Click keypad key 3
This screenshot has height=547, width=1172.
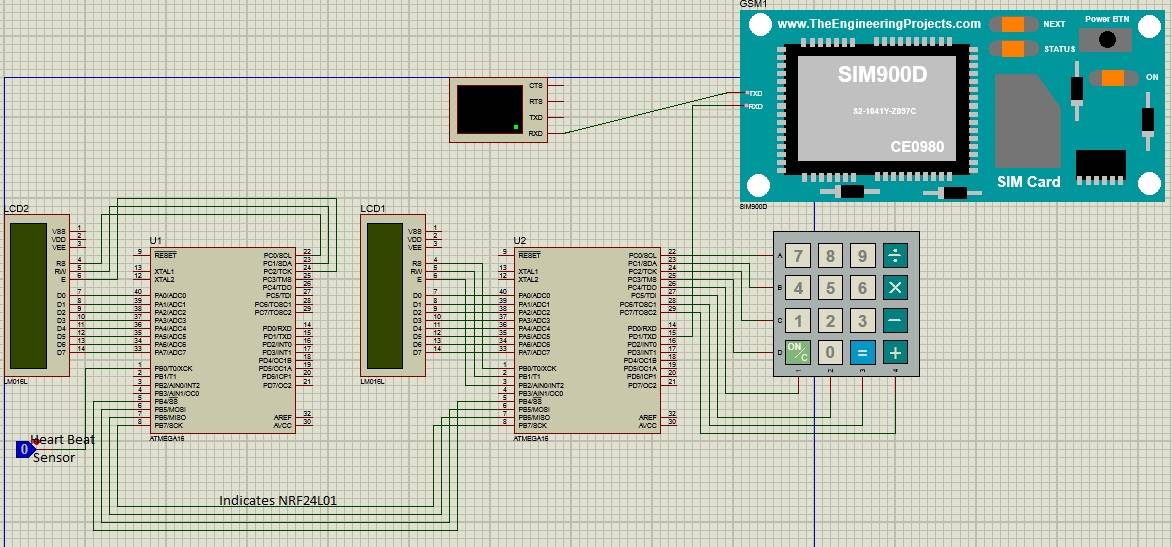point(863,321)
